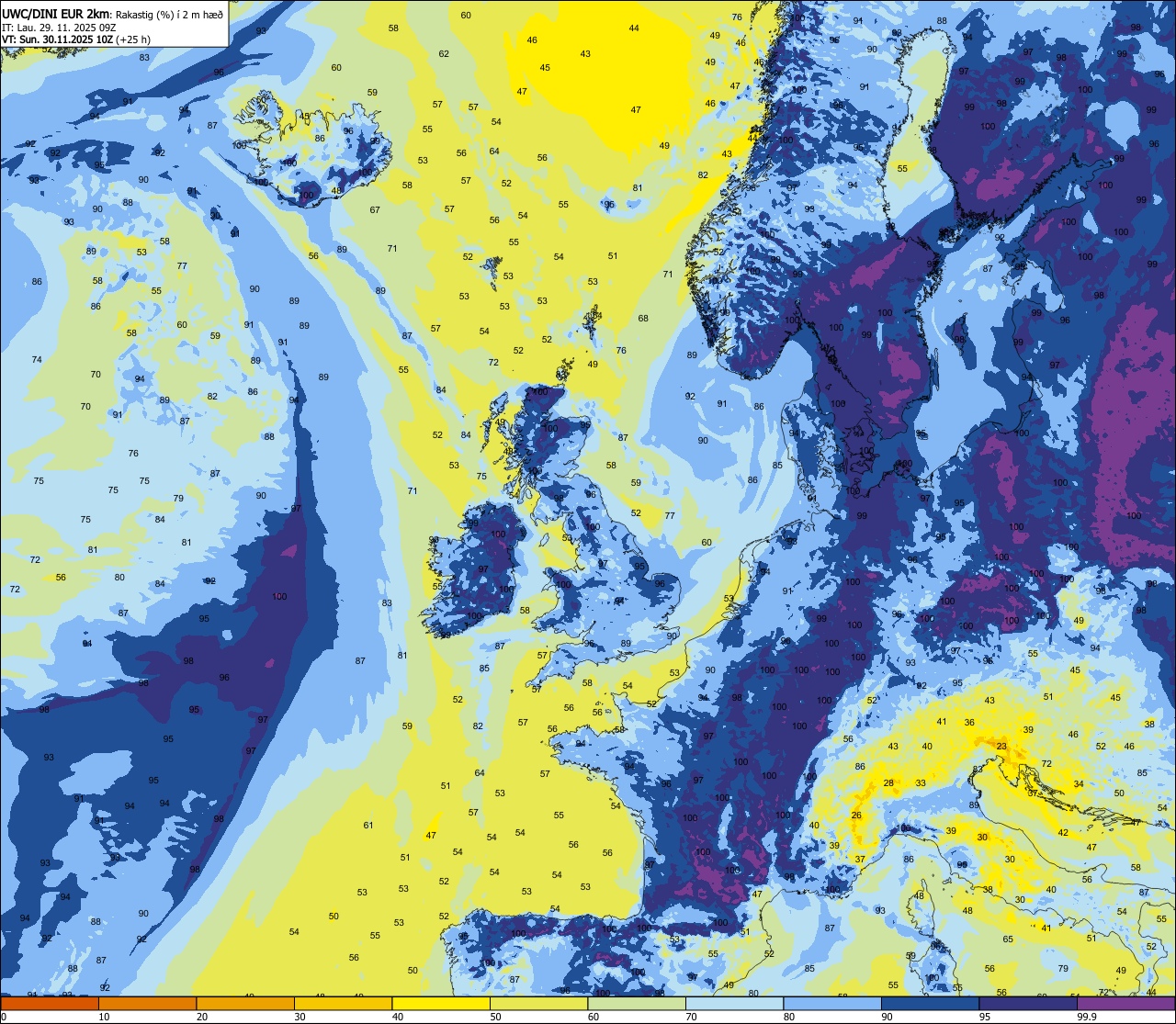
Task: Click the map title 'UWC/DINI EUR 2km'
Action: (x=56, y=15)
